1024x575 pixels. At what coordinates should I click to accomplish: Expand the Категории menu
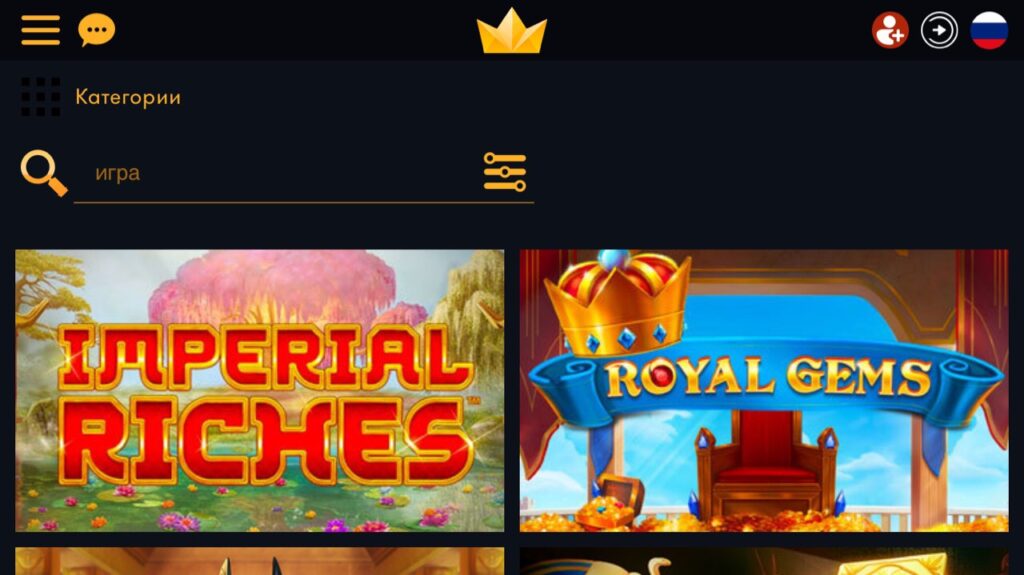(x=128, y=97)
